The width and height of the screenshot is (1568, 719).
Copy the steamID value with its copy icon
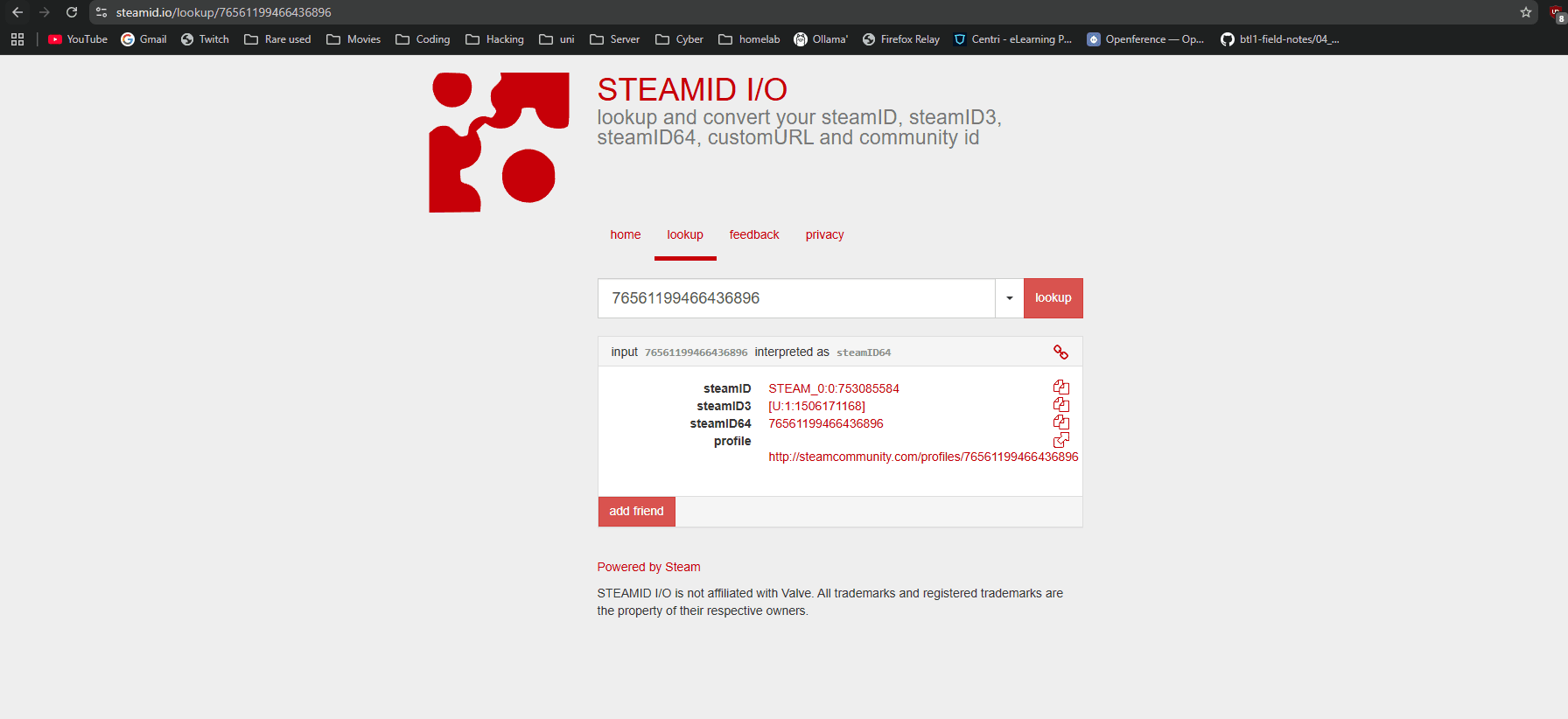(1060, 387)
